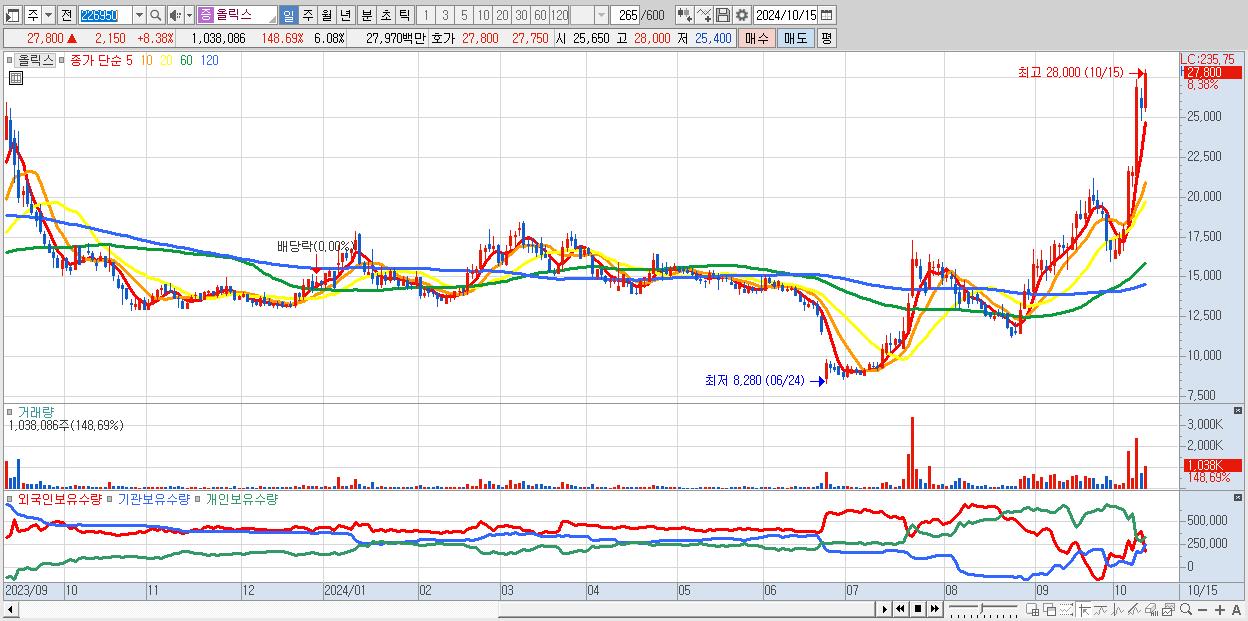Click the grid table icon under the legend
The height and width of the screenshot is (621, 1248).
tap(15, 77)
